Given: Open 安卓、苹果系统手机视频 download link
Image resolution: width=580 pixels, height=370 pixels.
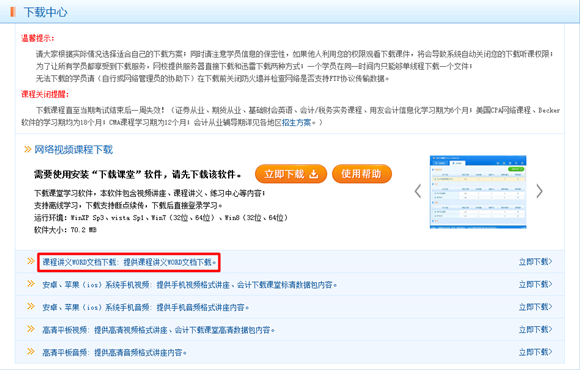Looking at the screenshot, I should click(189, 285).
